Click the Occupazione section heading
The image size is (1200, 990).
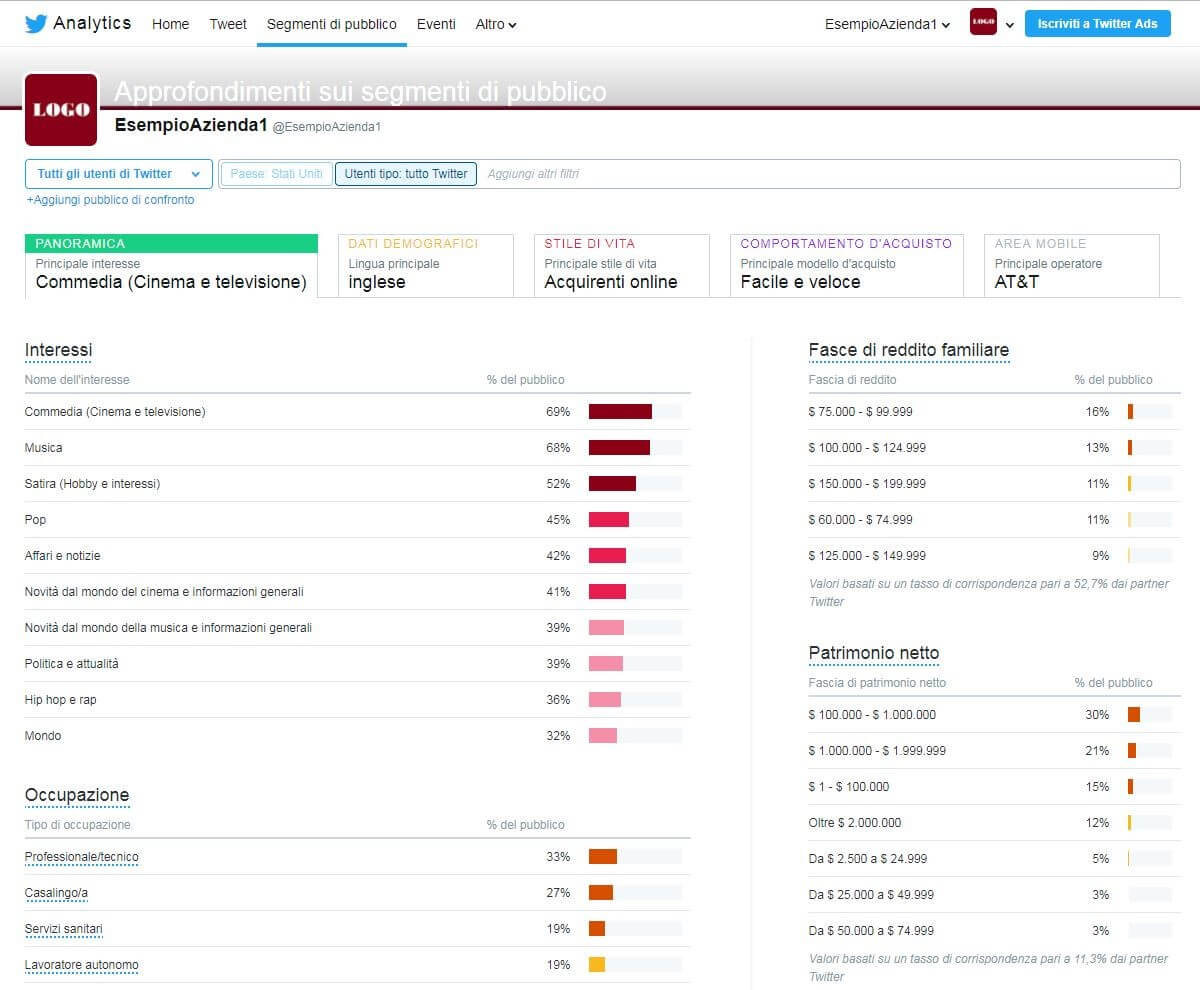[x=77, y=796]
